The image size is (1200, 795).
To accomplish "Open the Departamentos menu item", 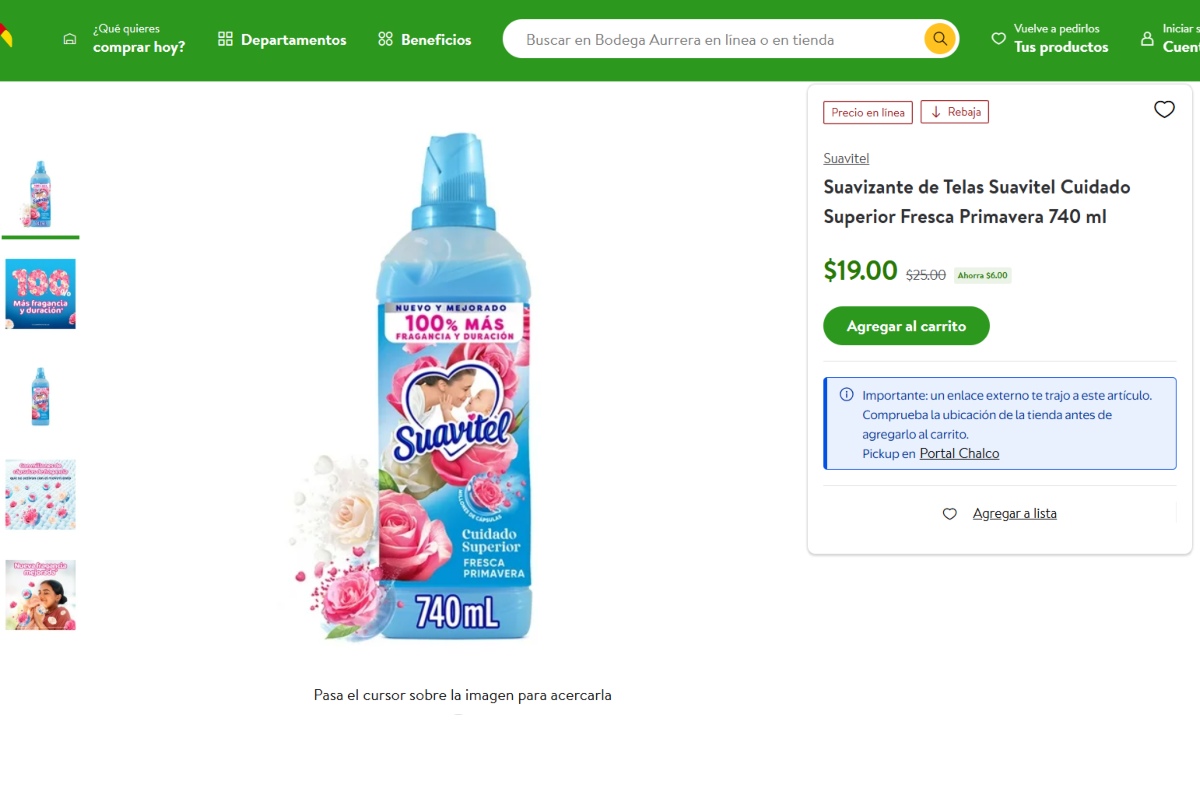I will pos(293,39).
